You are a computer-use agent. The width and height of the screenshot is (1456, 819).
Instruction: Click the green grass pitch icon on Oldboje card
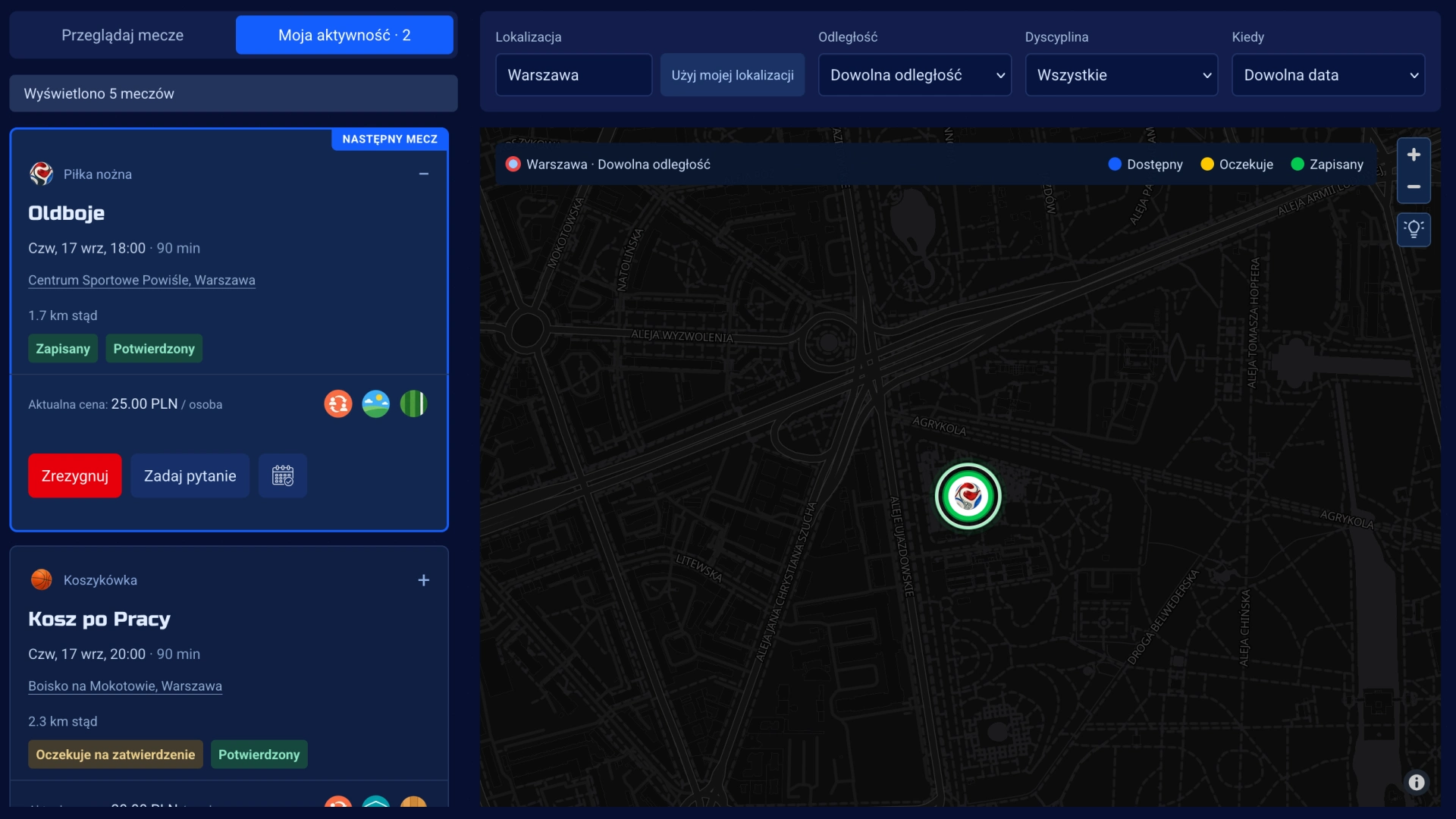413,403
